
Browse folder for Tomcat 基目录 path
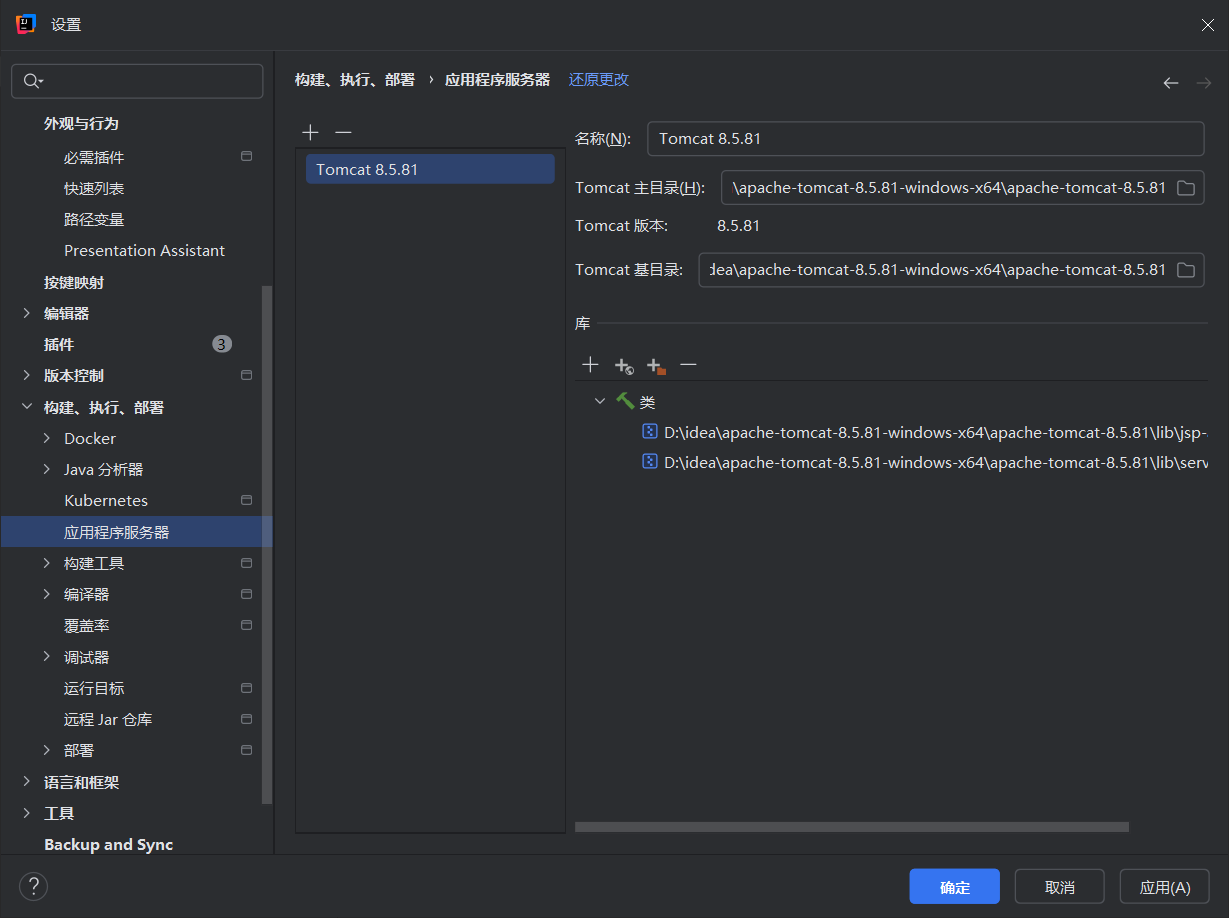click(x=1186, y=270)
